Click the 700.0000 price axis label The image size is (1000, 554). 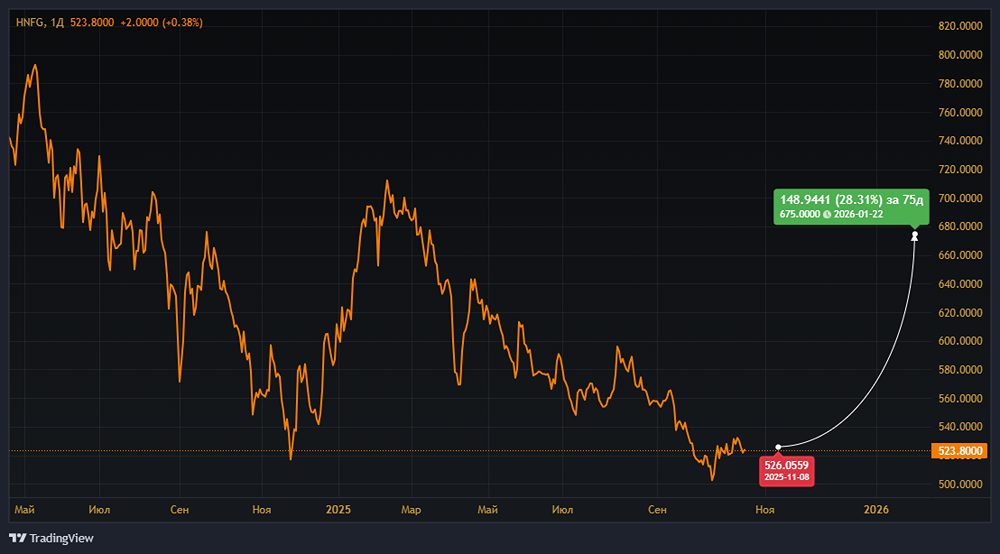960,198
